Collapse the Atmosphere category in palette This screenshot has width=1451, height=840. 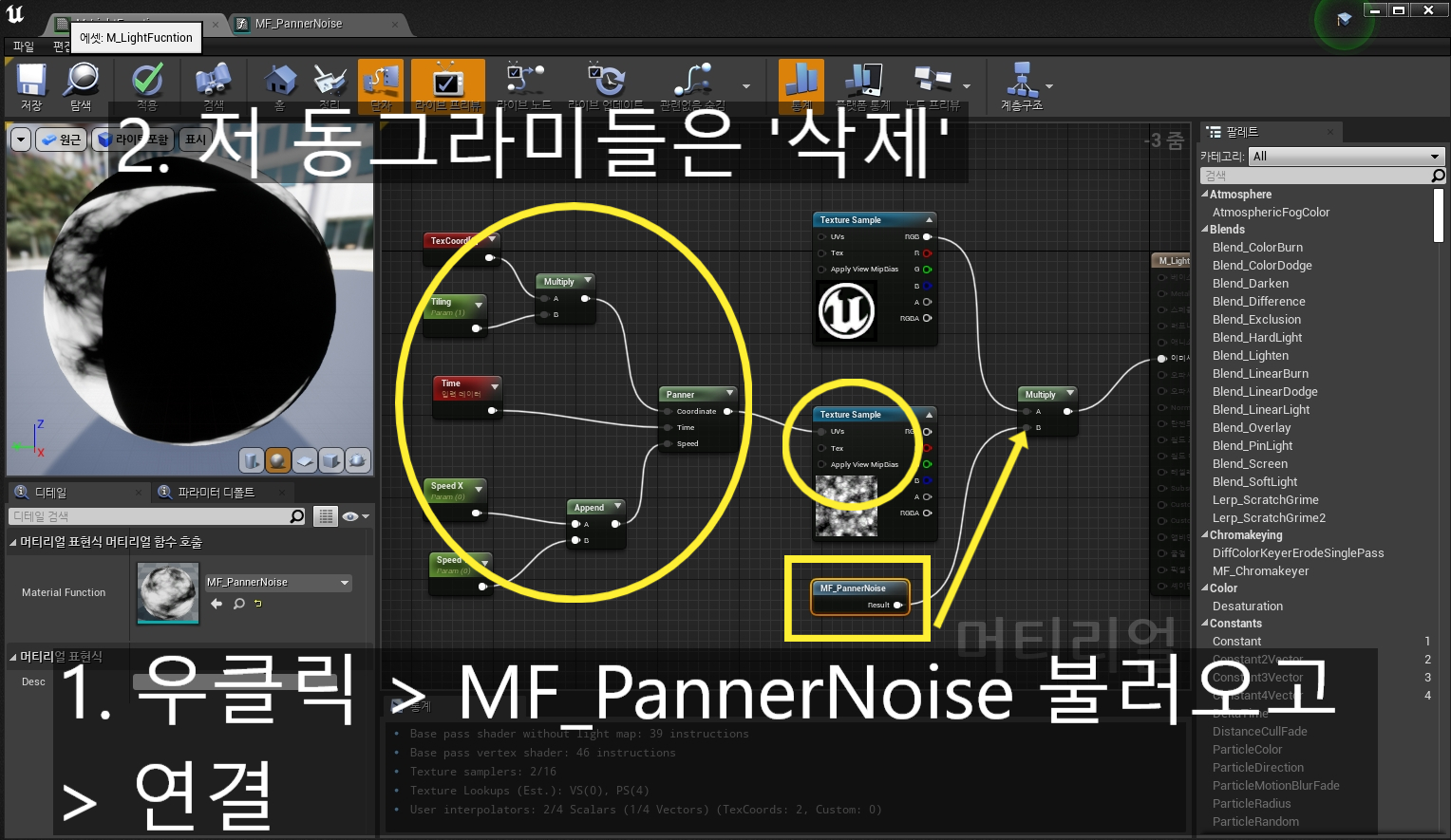click(x=1204, y=194)
